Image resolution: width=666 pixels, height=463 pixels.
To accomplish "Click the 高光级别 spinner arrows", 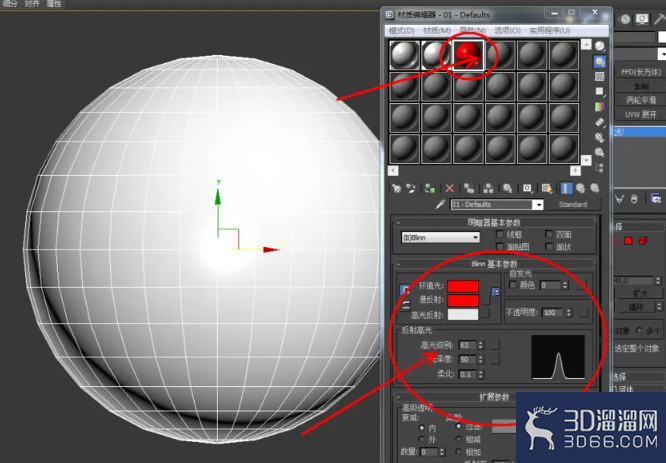I will (x=480, y=345).
